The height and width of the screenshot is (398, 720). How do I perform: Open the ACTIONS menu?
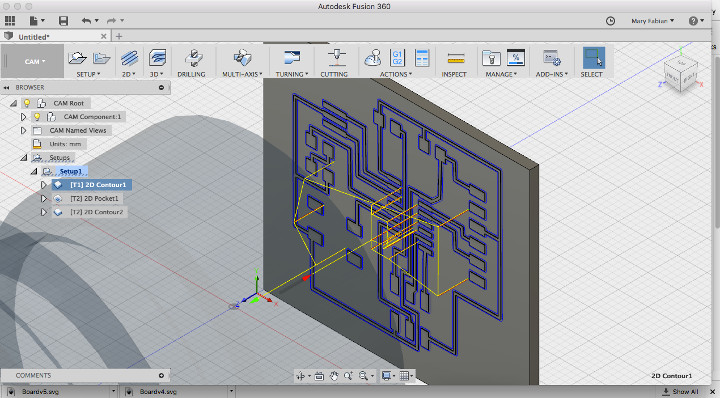[396, 74]
